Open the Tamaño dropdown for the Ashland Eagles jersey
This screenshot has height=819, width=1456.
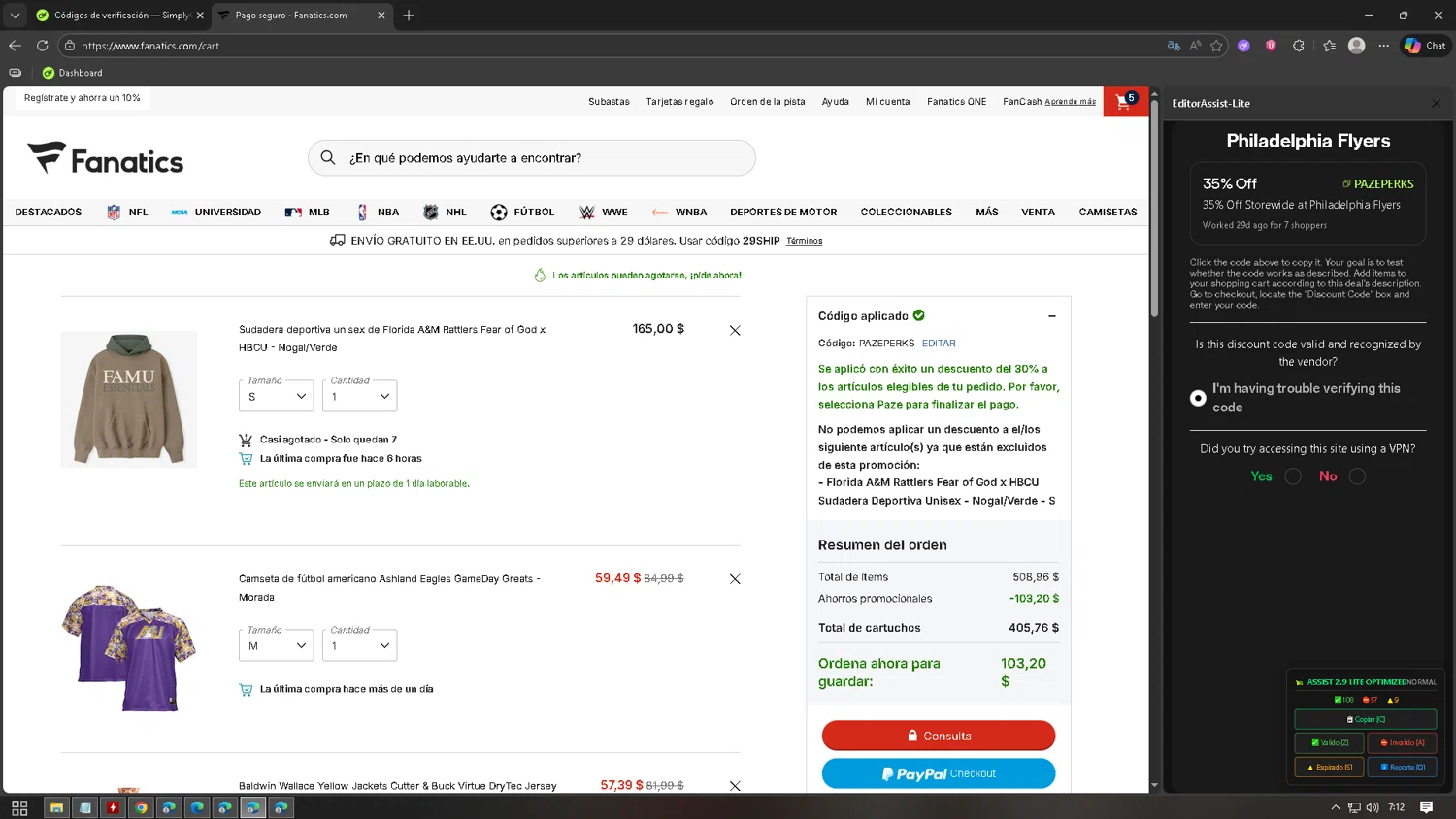pos(277,645)
